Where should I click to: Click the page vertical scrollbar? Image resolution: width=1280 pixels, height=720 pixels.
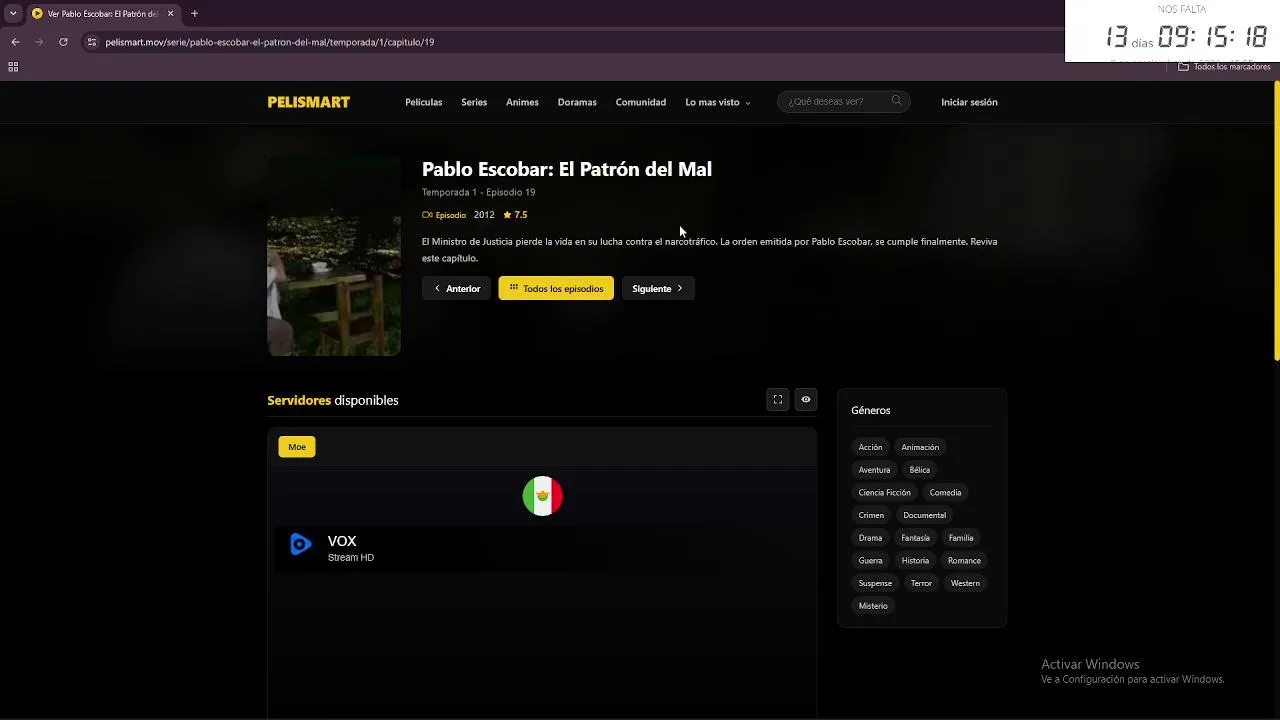1276,220
